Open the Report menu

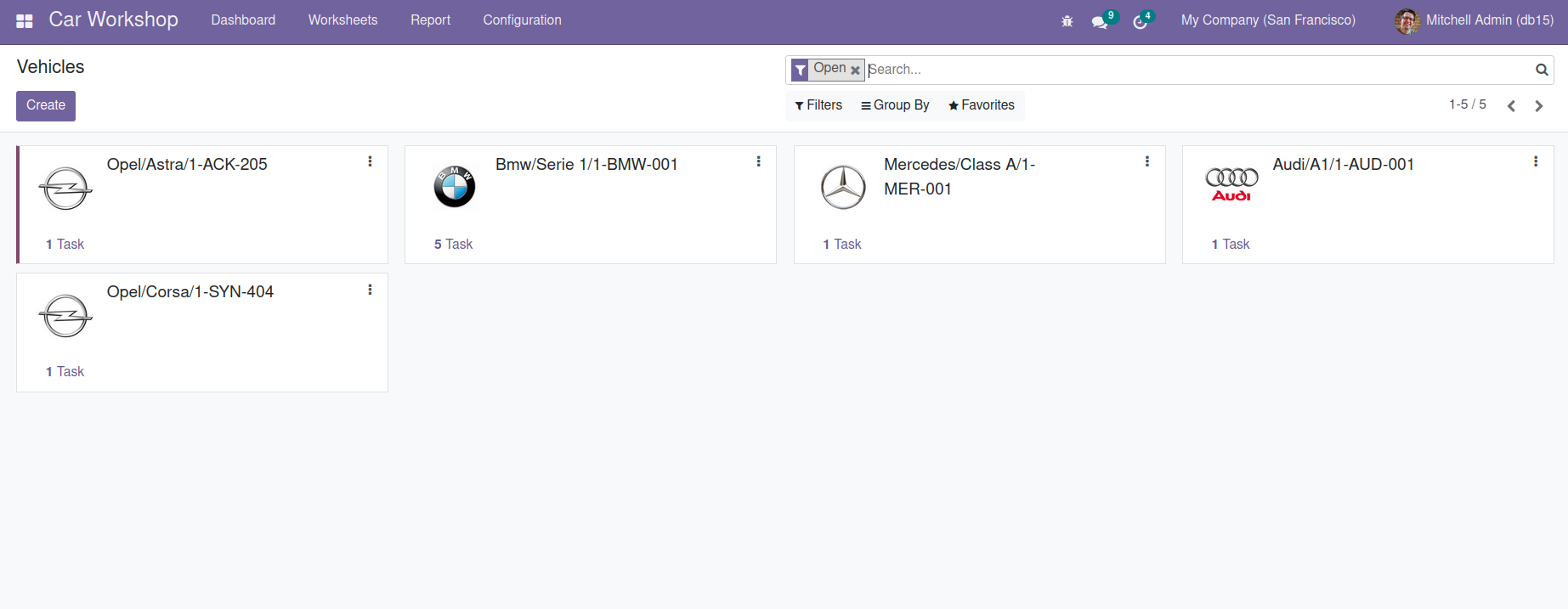pos(430,20)
